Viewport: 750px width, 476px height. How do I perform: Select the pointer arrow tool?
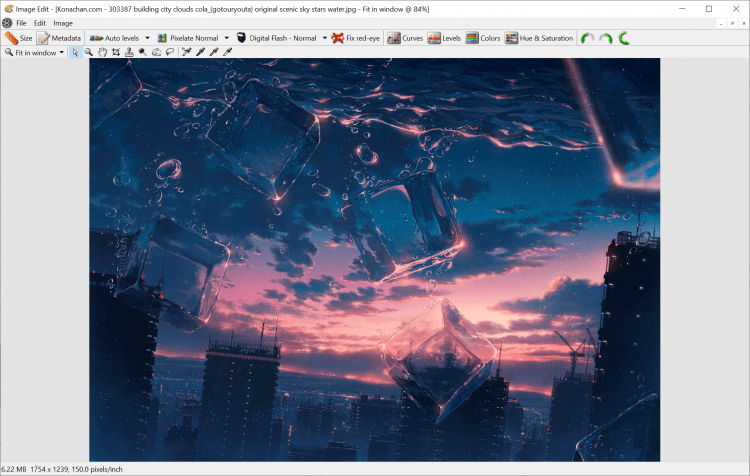(76, 52)
